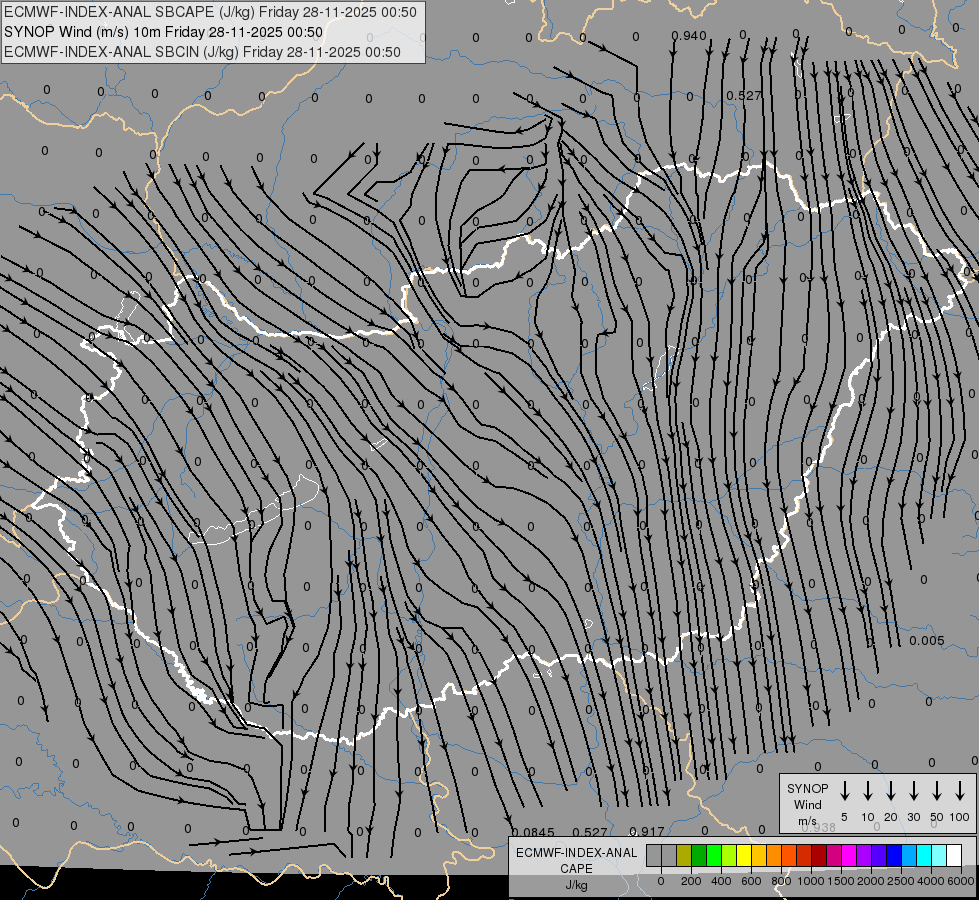Click the 6000 tick label on the CAPE scale

coord(961,881)
